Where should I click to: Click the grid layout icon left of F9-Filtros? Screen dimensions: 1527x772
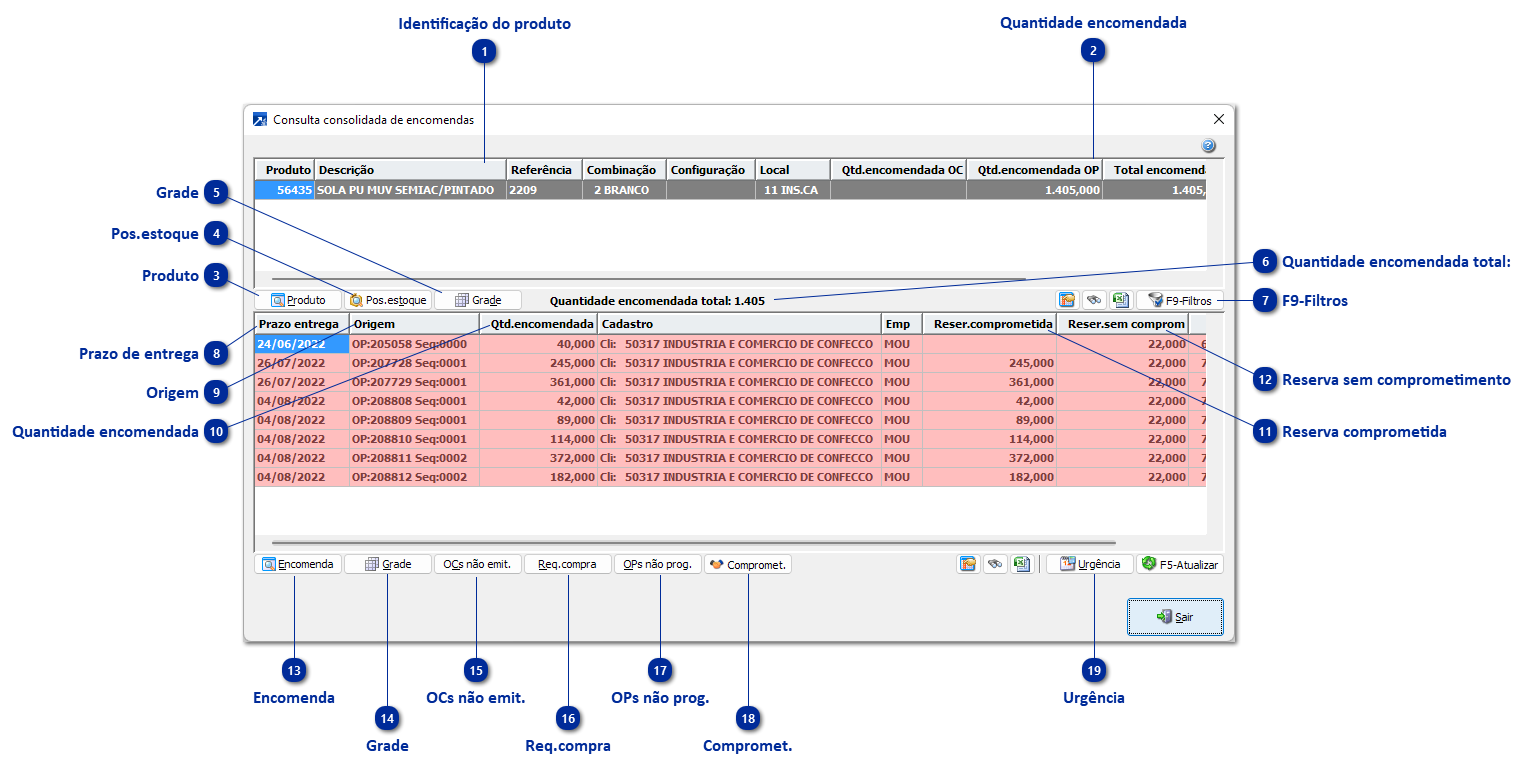[1067, 299]
